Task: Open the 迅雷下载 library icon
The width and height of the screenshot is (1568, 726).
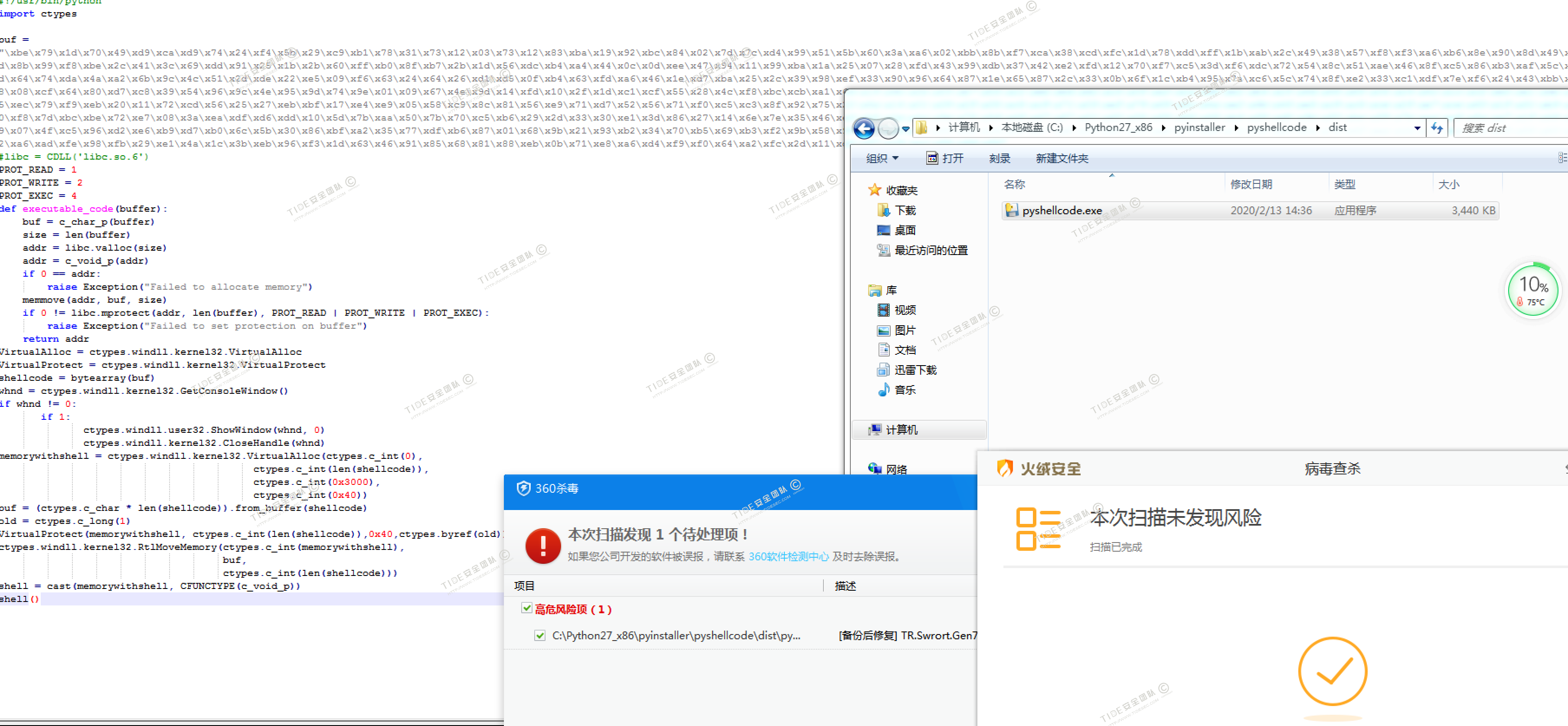Action: [882, 370]
